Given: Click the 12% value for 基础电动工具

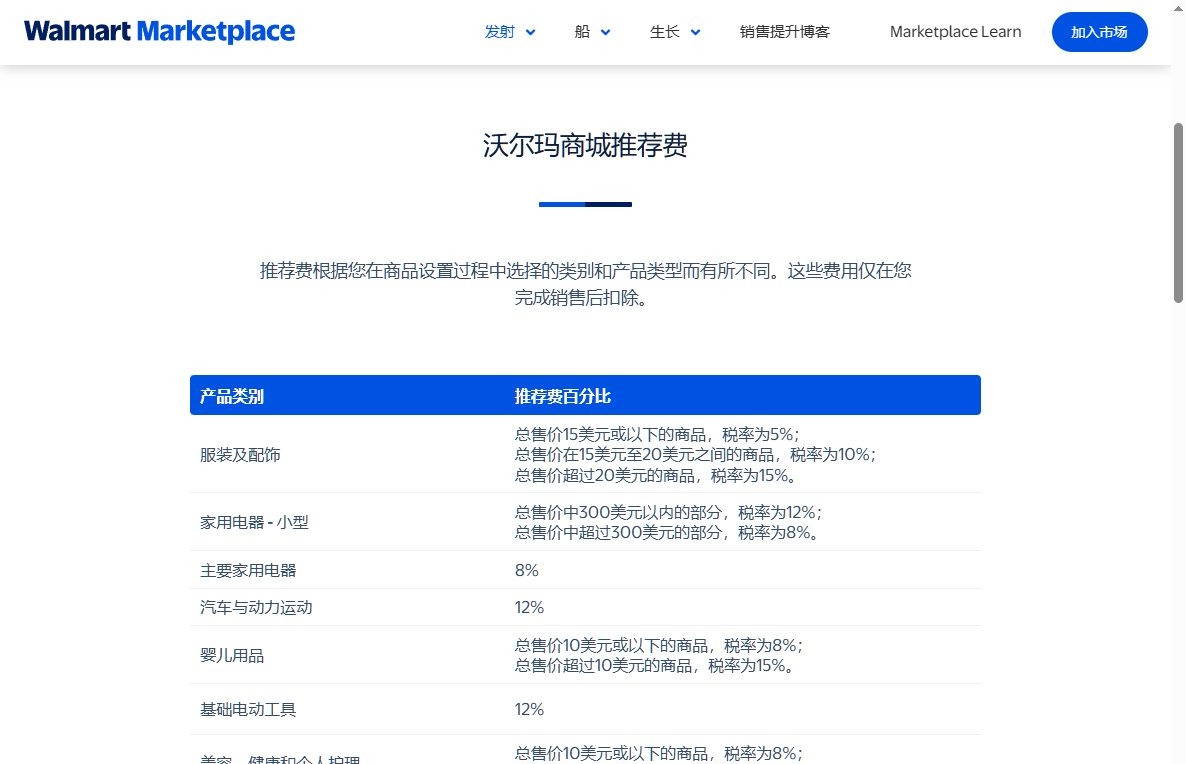Looking at the screenshot, I should pos(529,710).
